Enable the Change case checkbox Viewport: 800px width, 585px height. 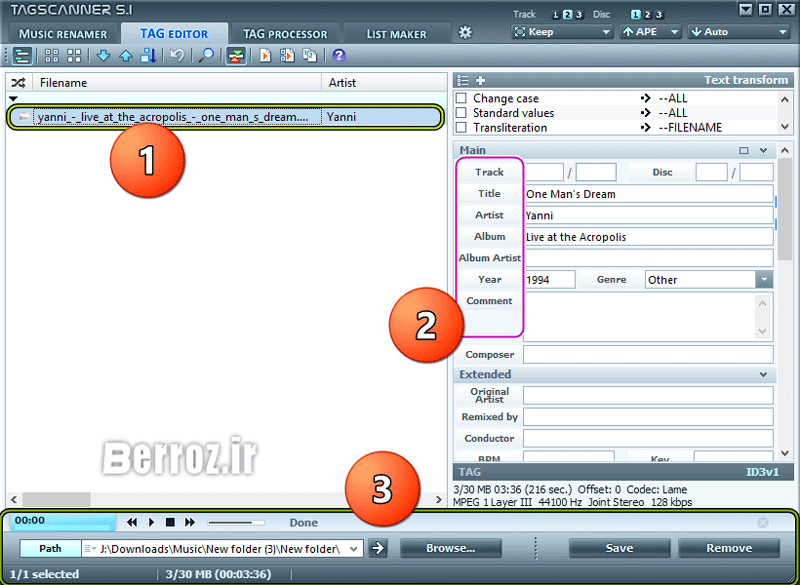pyautogui.click(x=461, y=98)
